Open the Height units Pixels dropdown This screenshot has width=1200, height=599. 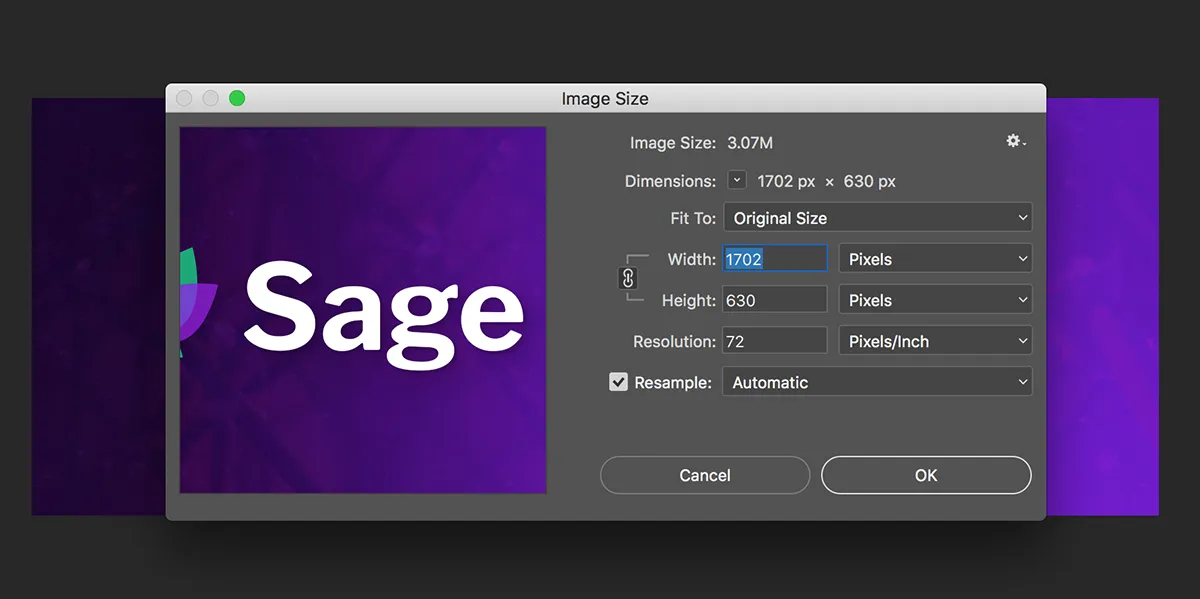[x=935, y=300]
